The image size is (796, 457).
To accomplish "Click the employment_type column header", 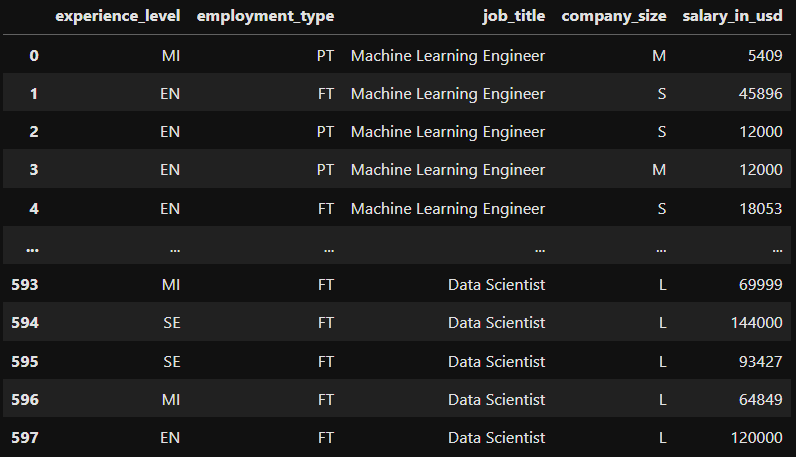I will click(265, 17).
